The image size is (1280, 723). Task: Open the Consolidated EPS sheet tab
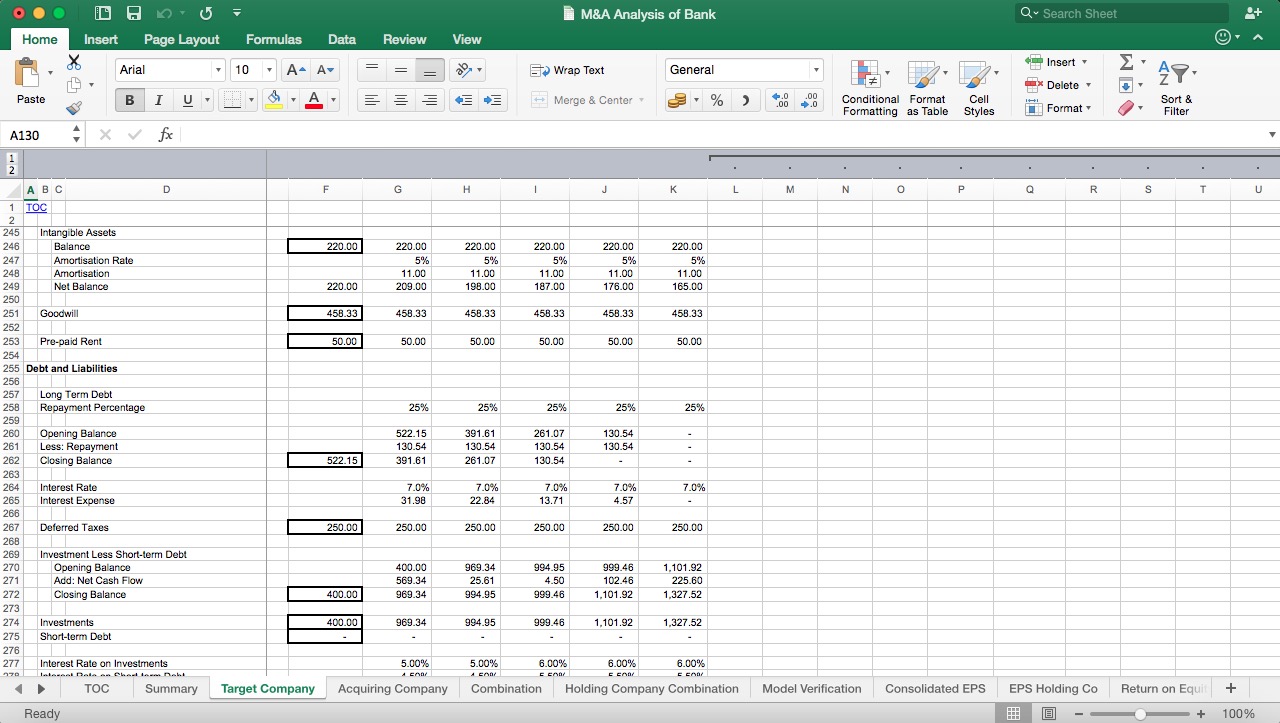pos(934,688)
